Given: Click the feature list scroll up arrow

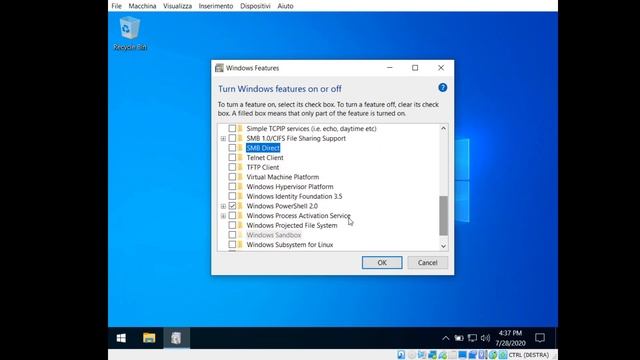Looking at the screenshot, I should (443, 128).
